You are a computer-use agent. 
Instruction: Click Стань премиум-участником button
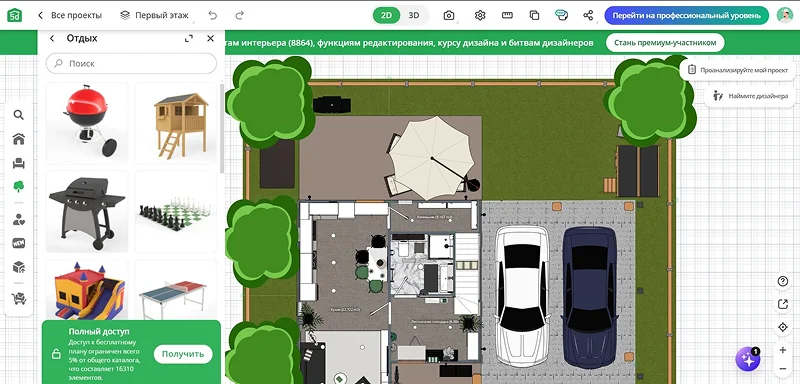665,43
